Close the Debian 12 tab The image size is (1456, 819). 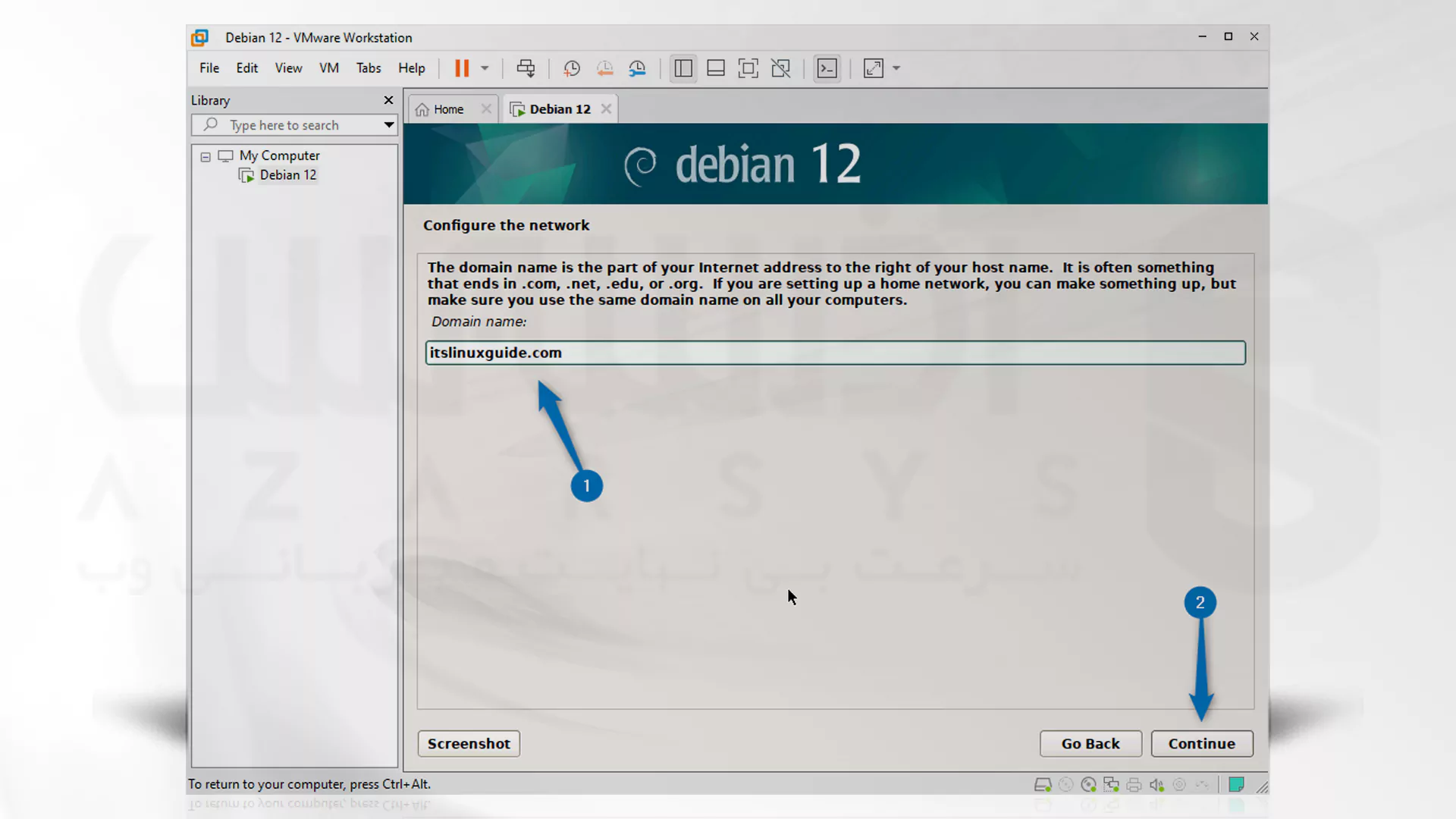click(x=606, y=109)
